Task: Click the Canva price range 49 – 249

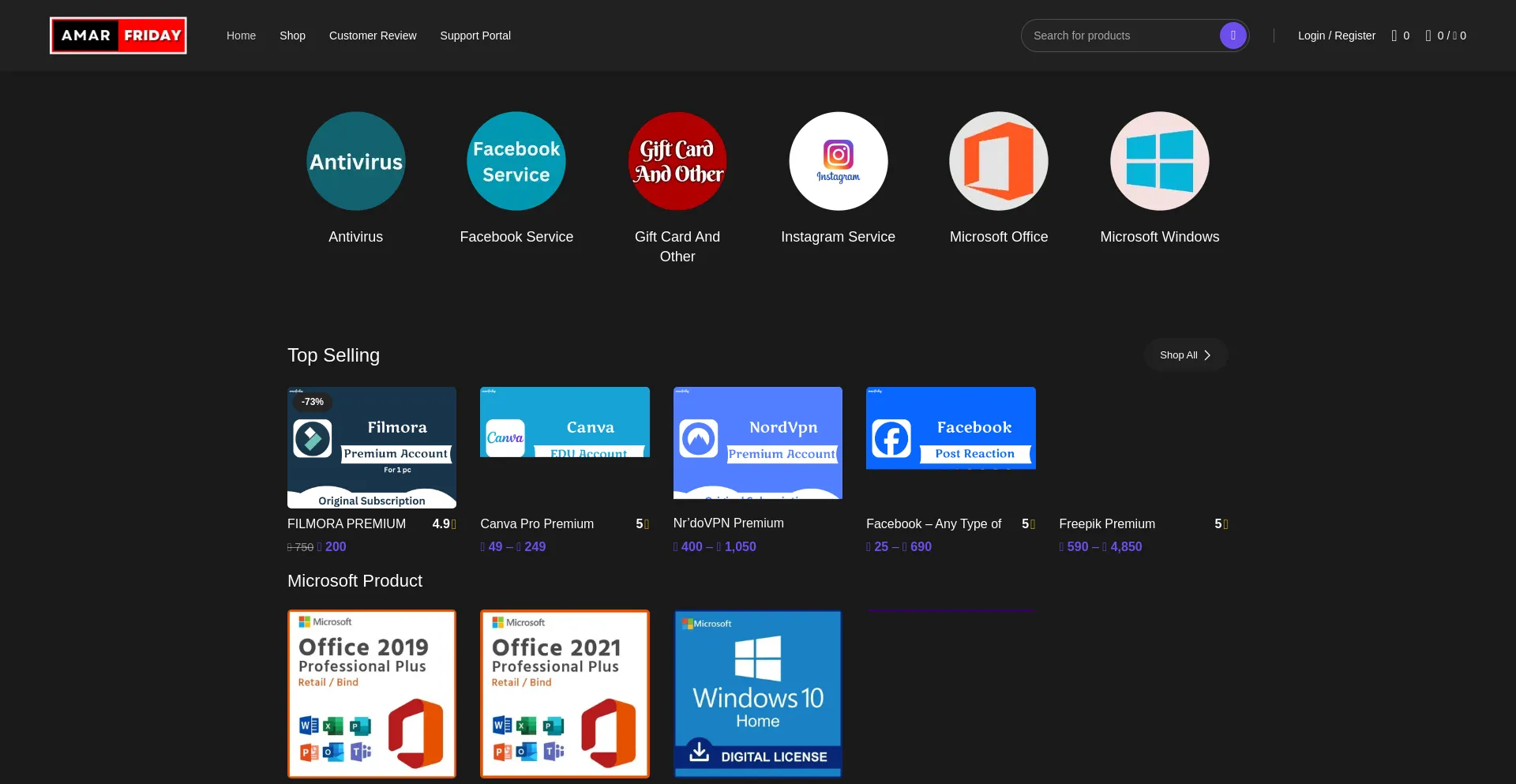Action: pyautogui.click(x=513, y=546)
